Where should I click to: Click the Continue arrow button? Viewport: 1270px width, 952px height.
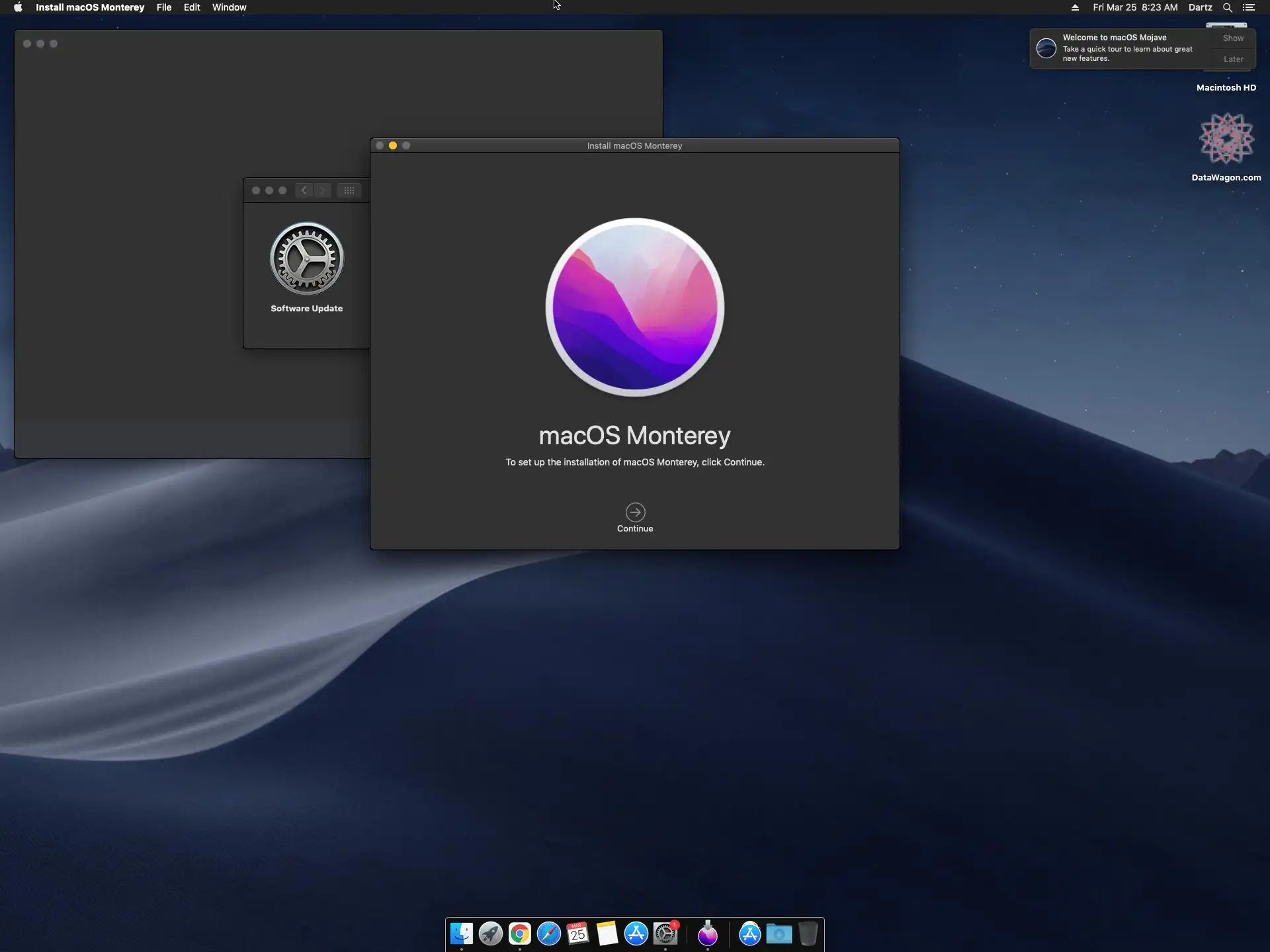point(635,512)
